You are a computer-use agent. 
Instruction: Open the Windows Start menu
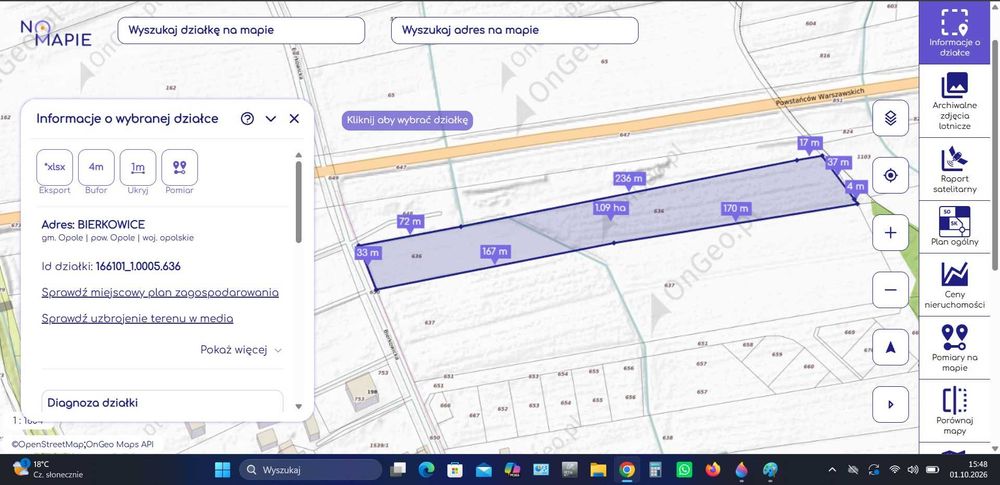(223, 470)
